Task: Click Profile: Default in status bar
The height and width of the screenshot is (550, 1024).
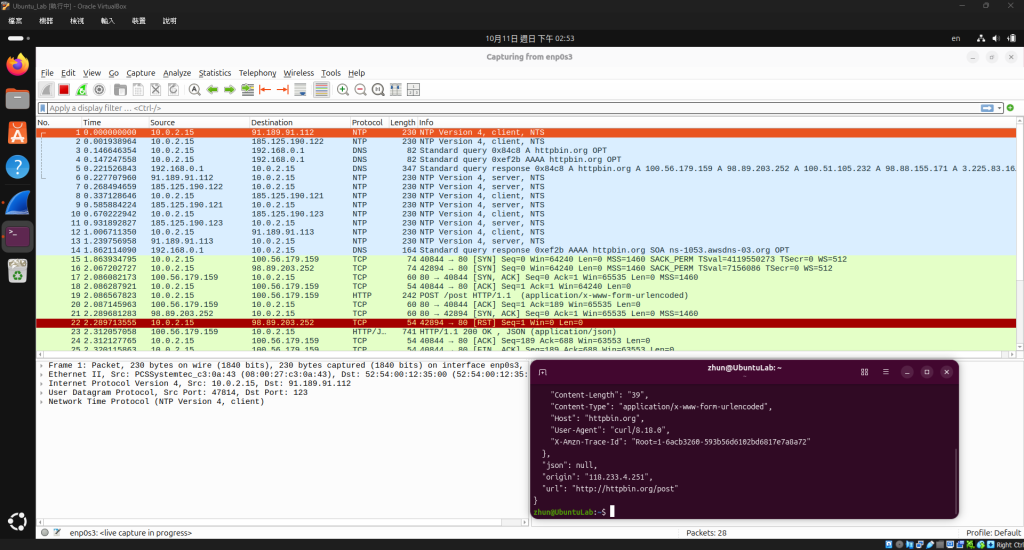Action: (993, 533)
